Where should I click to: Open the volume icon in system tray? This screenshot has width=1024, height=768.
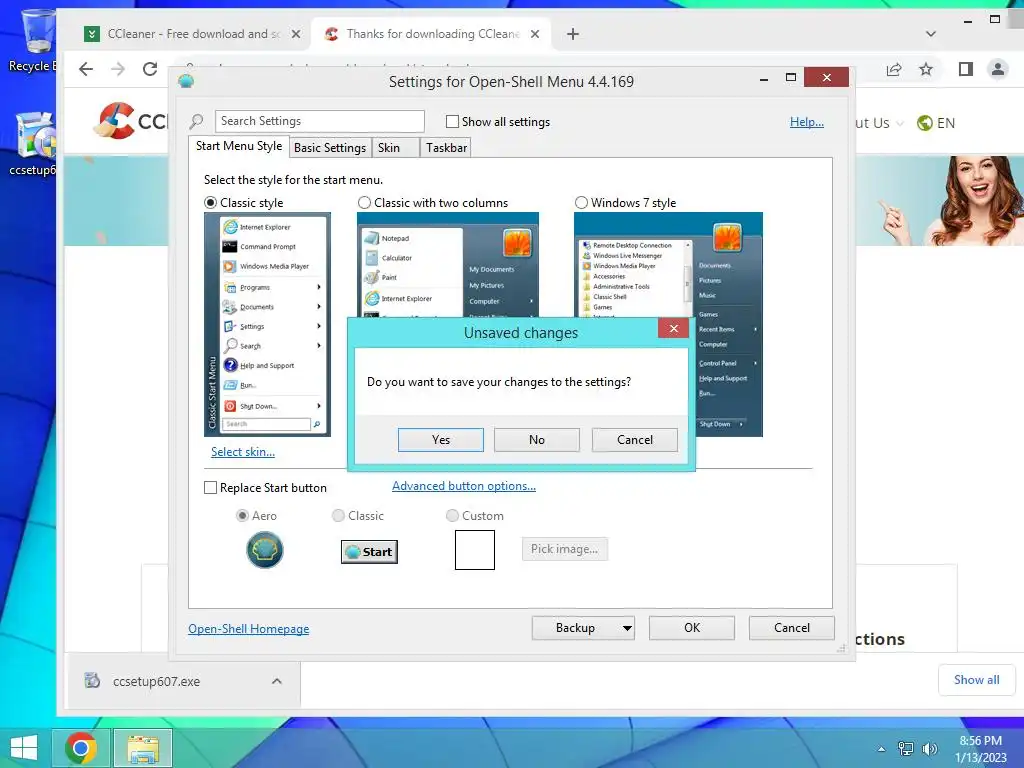coord(929,748)
